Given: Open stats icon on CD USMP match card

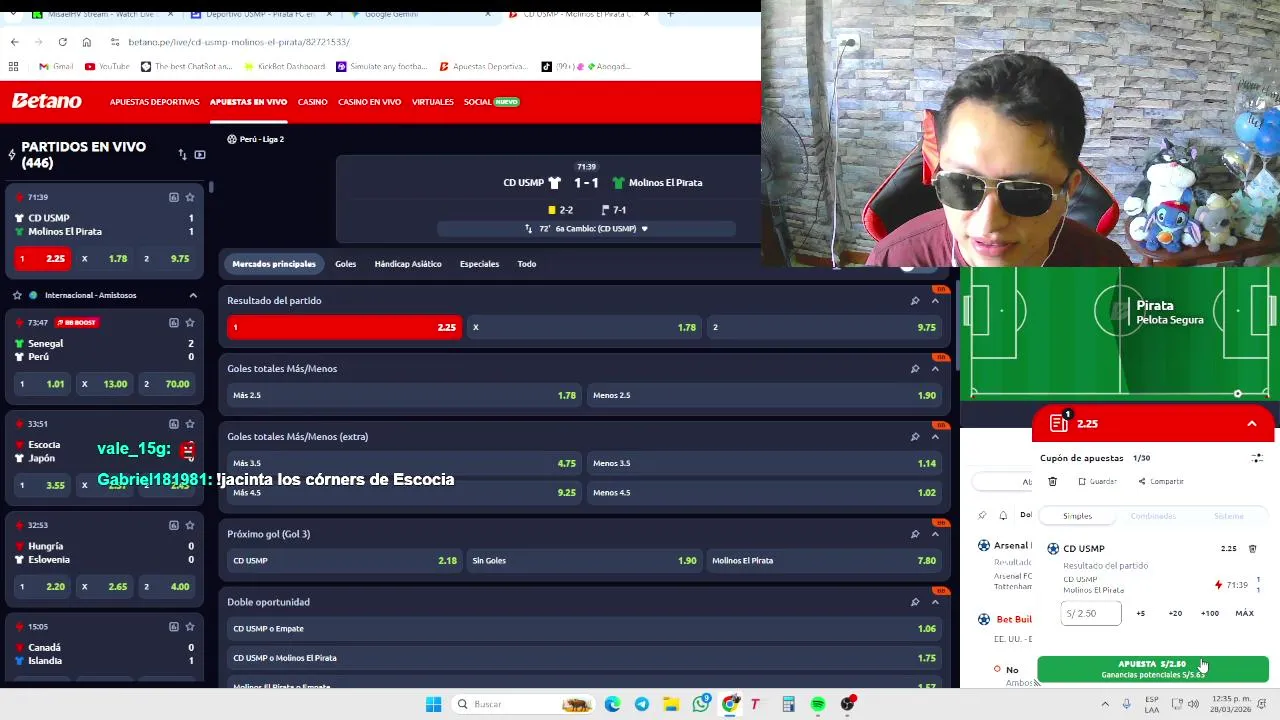Looking at the screenshot, I should click(173, 197).
